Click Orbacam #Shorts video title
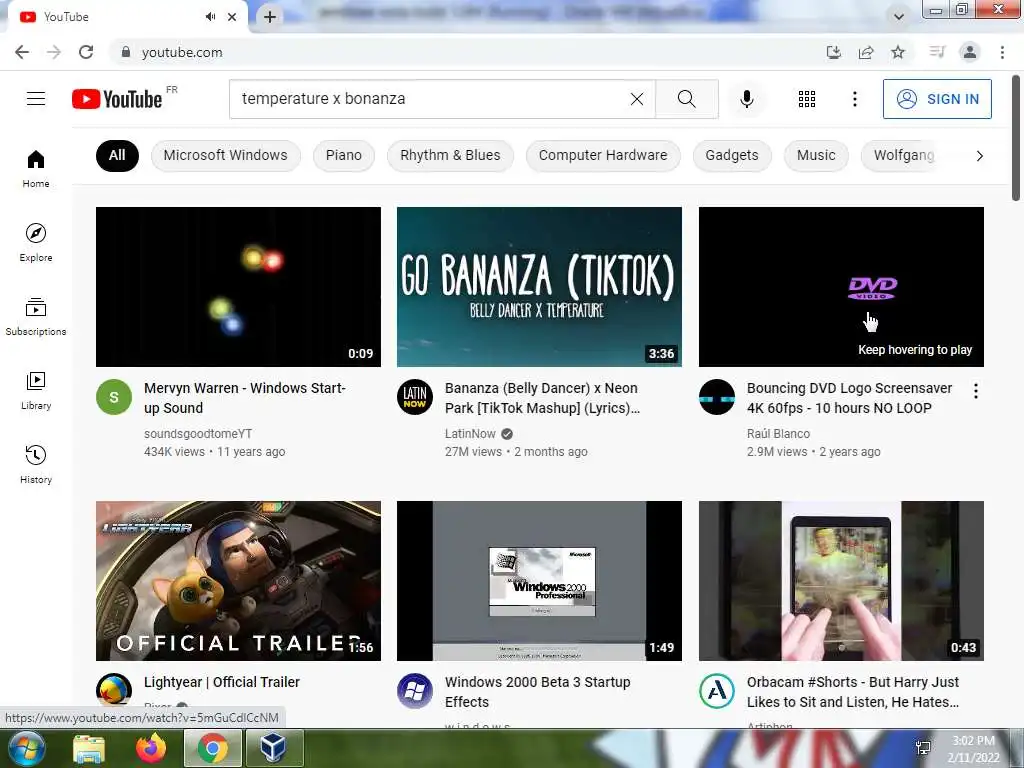1024x768 pixels. coord(853,692)
